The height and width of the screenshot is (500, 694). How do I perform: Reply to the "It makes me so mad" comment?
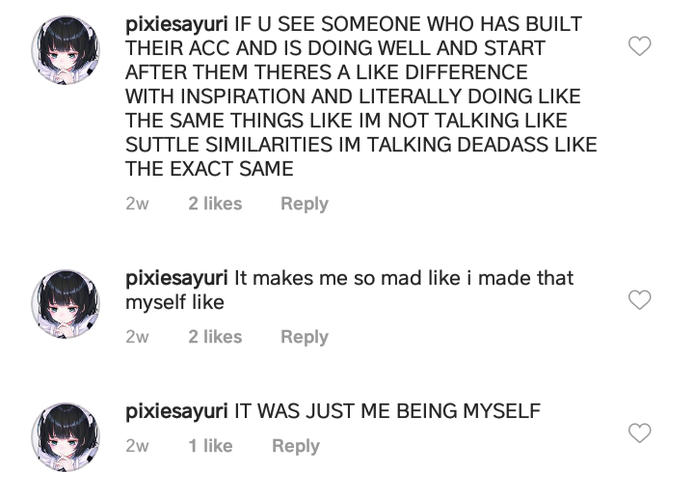coord(304,337)
